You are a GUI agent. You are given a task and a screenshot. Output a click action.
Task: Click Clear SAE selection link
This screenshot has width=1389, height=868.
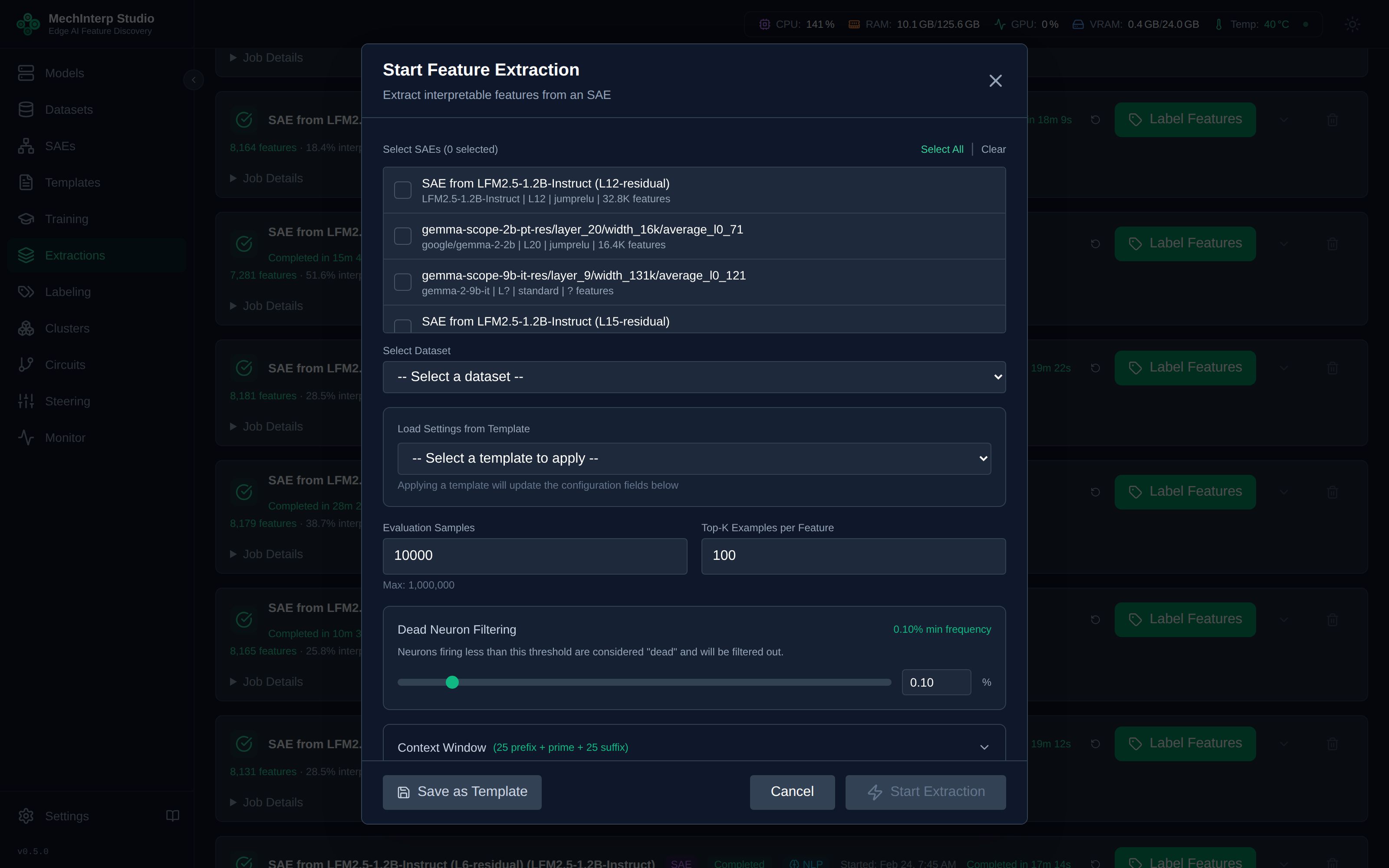[994, 149]
